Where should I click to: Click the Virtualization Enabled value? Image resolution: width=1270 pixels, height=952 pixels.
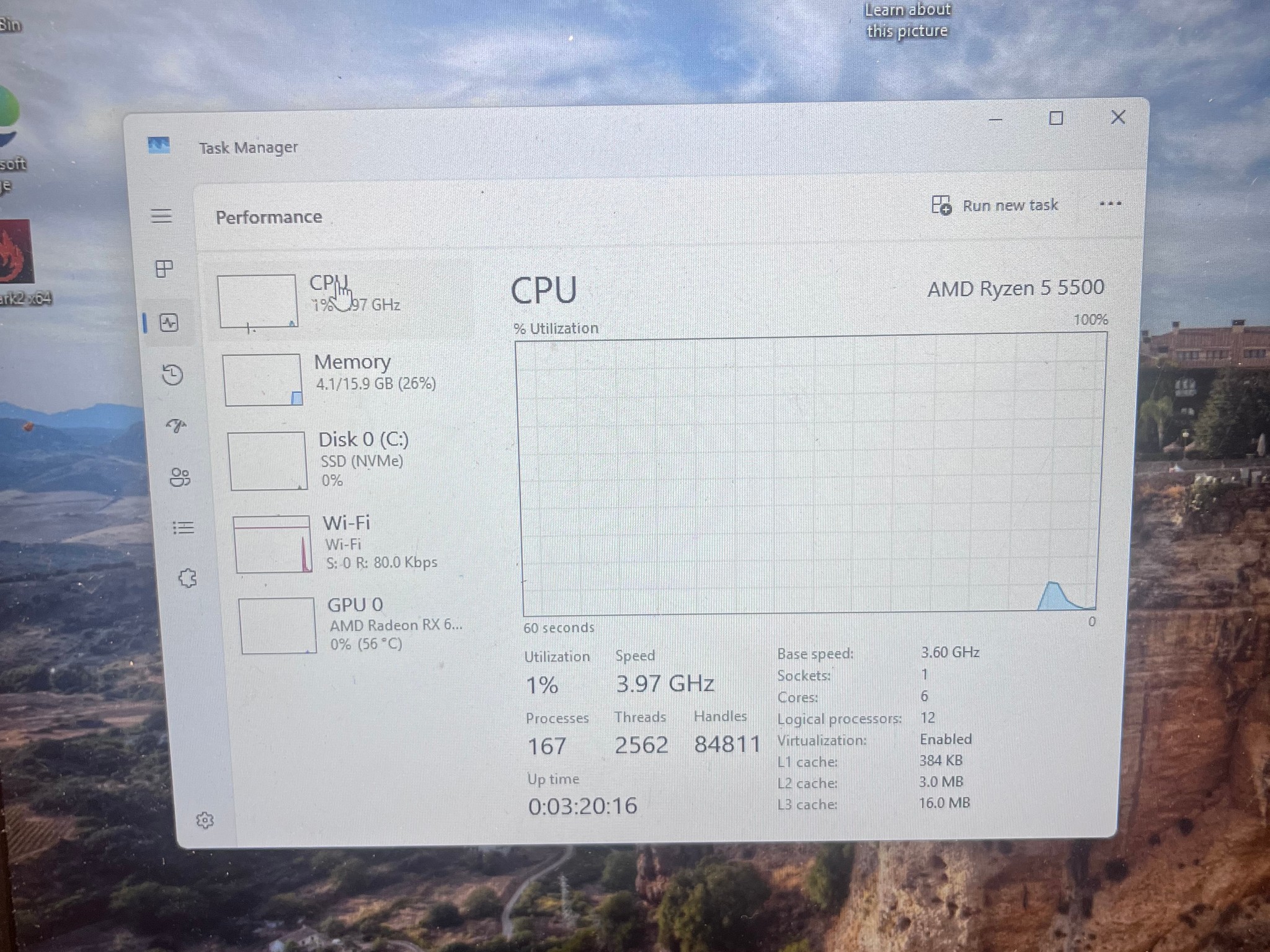(946, 739)
